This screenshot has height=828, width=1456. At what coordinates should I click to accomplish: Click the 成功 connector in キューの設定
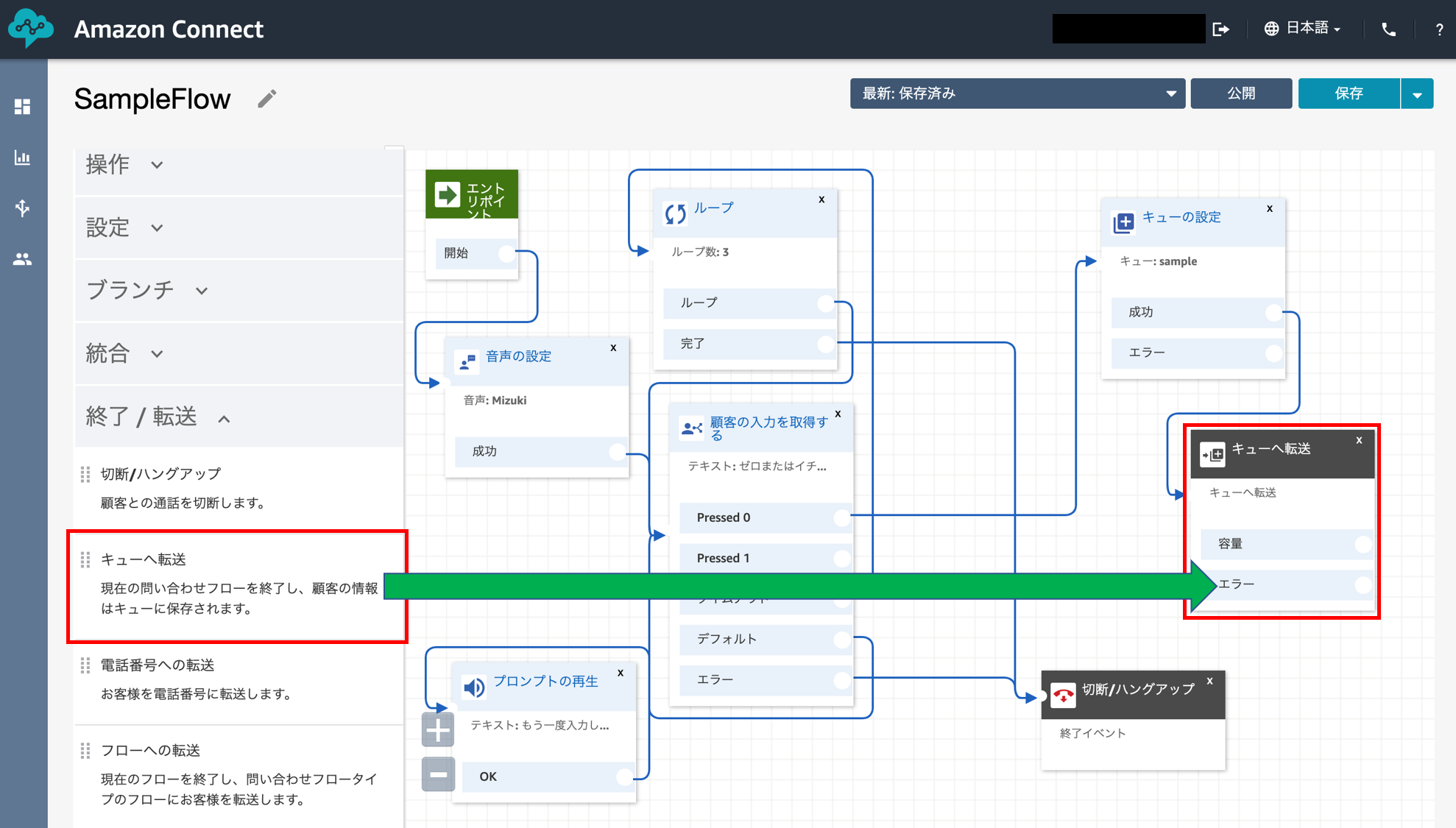1273,313
